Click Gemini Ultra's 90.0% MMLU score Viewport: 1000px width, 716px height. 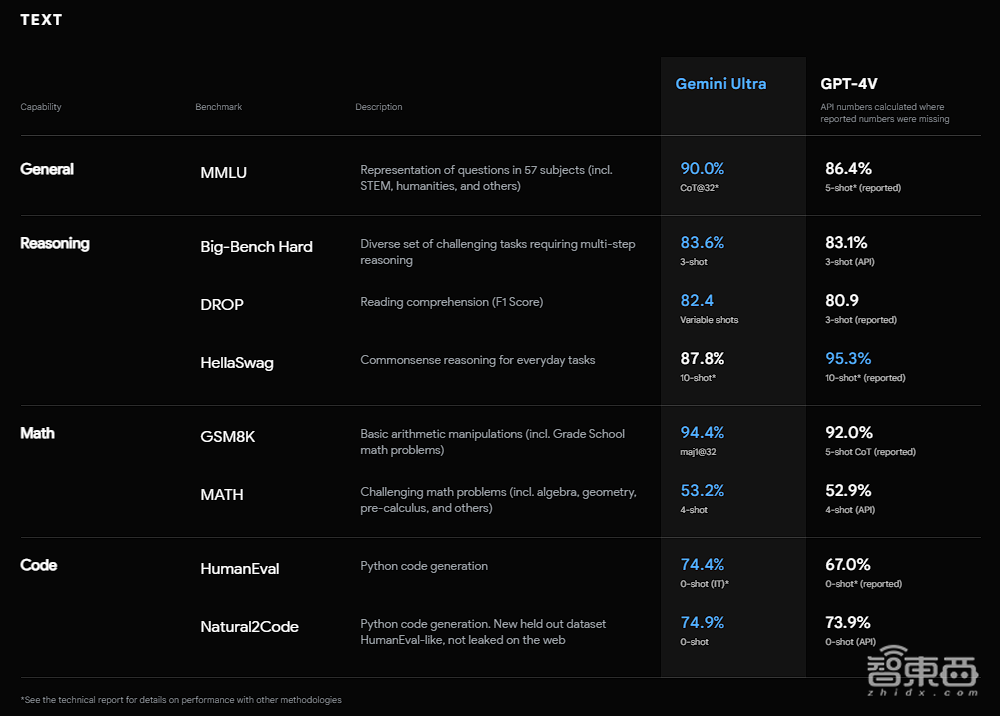tap(702, 169)
